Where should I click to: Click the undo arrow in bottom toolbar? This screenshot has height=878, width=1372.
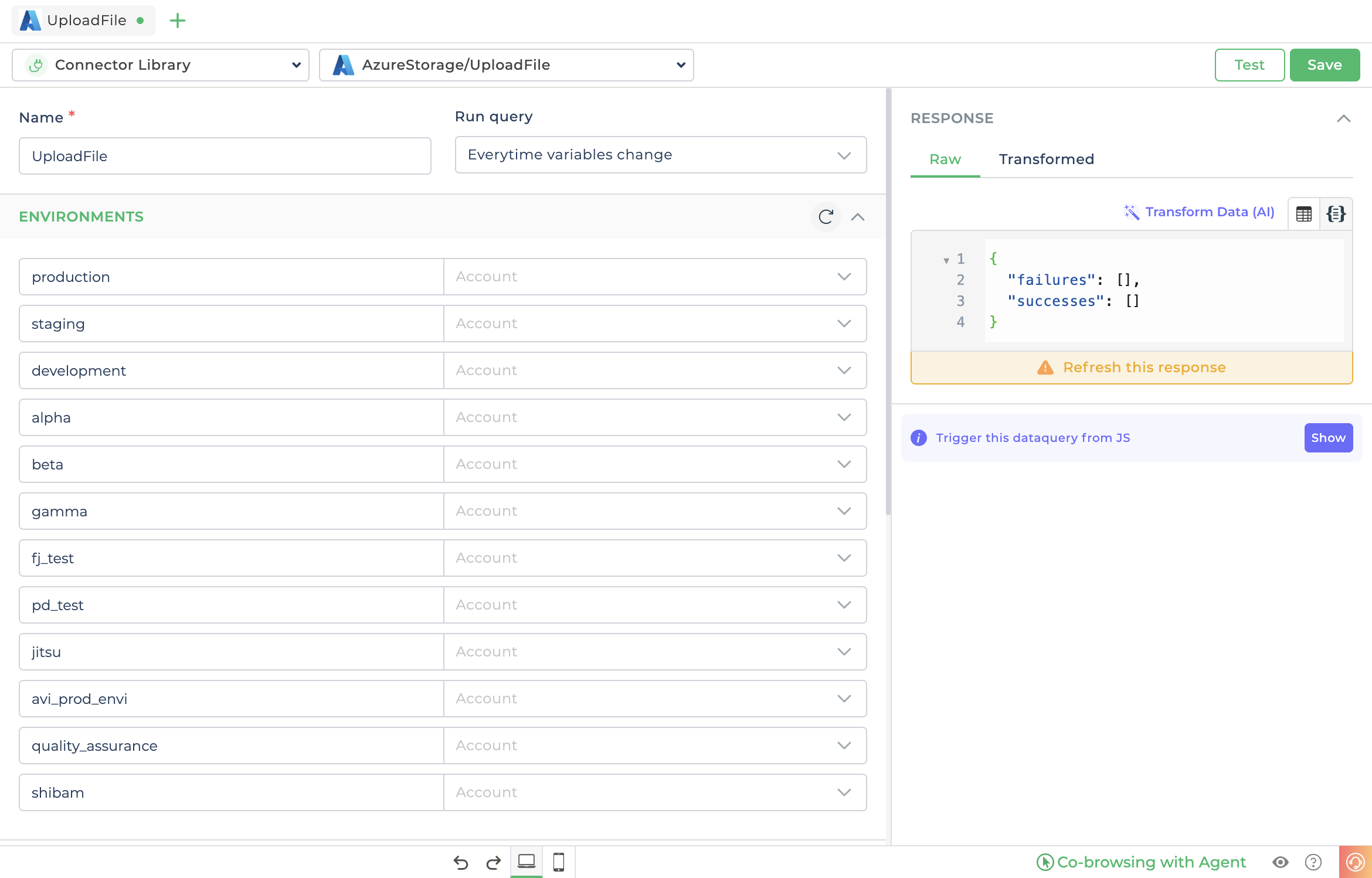[461, 862]
